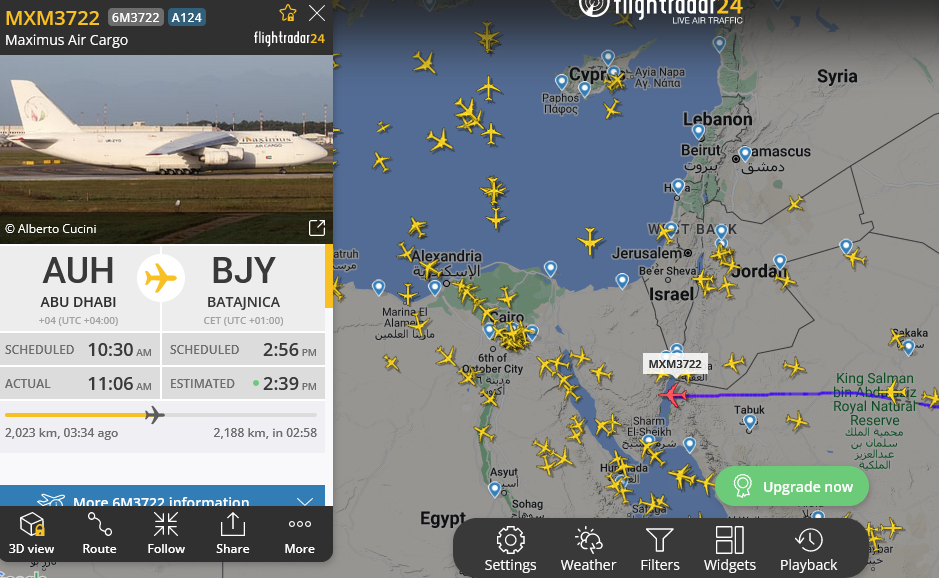Expand More 6M3722 information section
This screenshot has height=578, width=939.
pos(162,496)
